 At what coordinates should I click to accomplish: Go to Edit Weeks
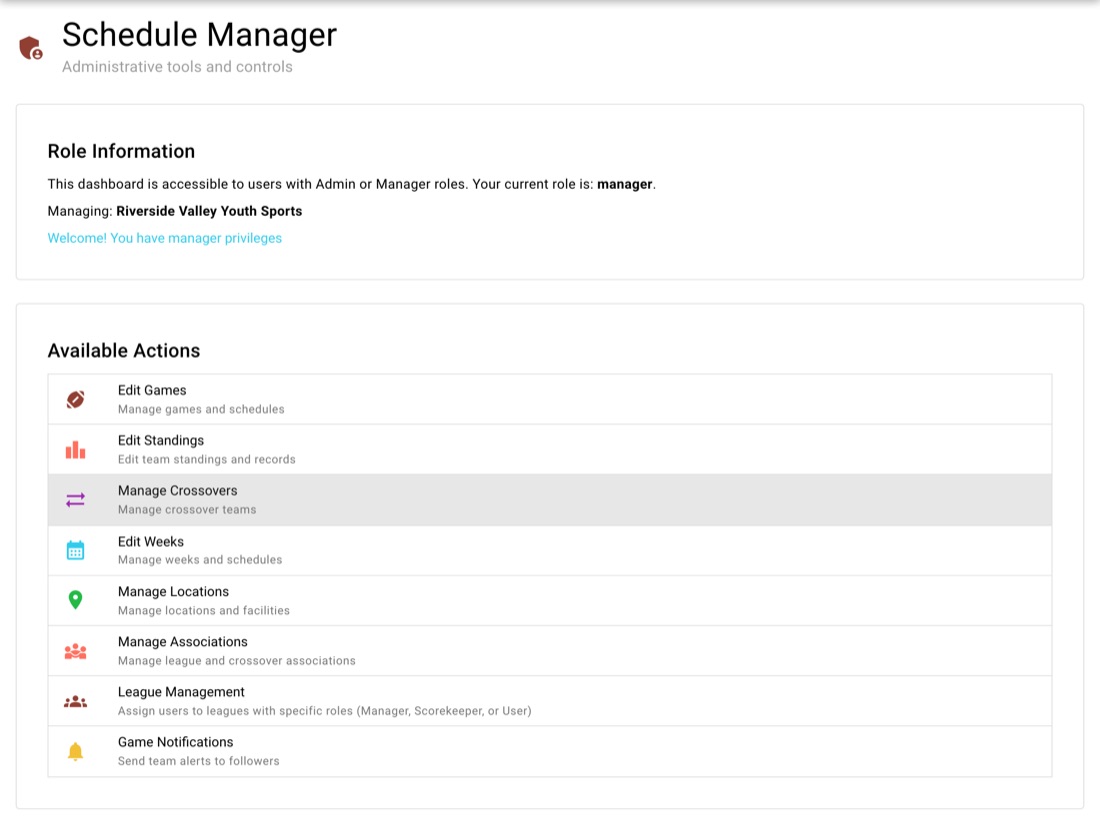point(550,550)
